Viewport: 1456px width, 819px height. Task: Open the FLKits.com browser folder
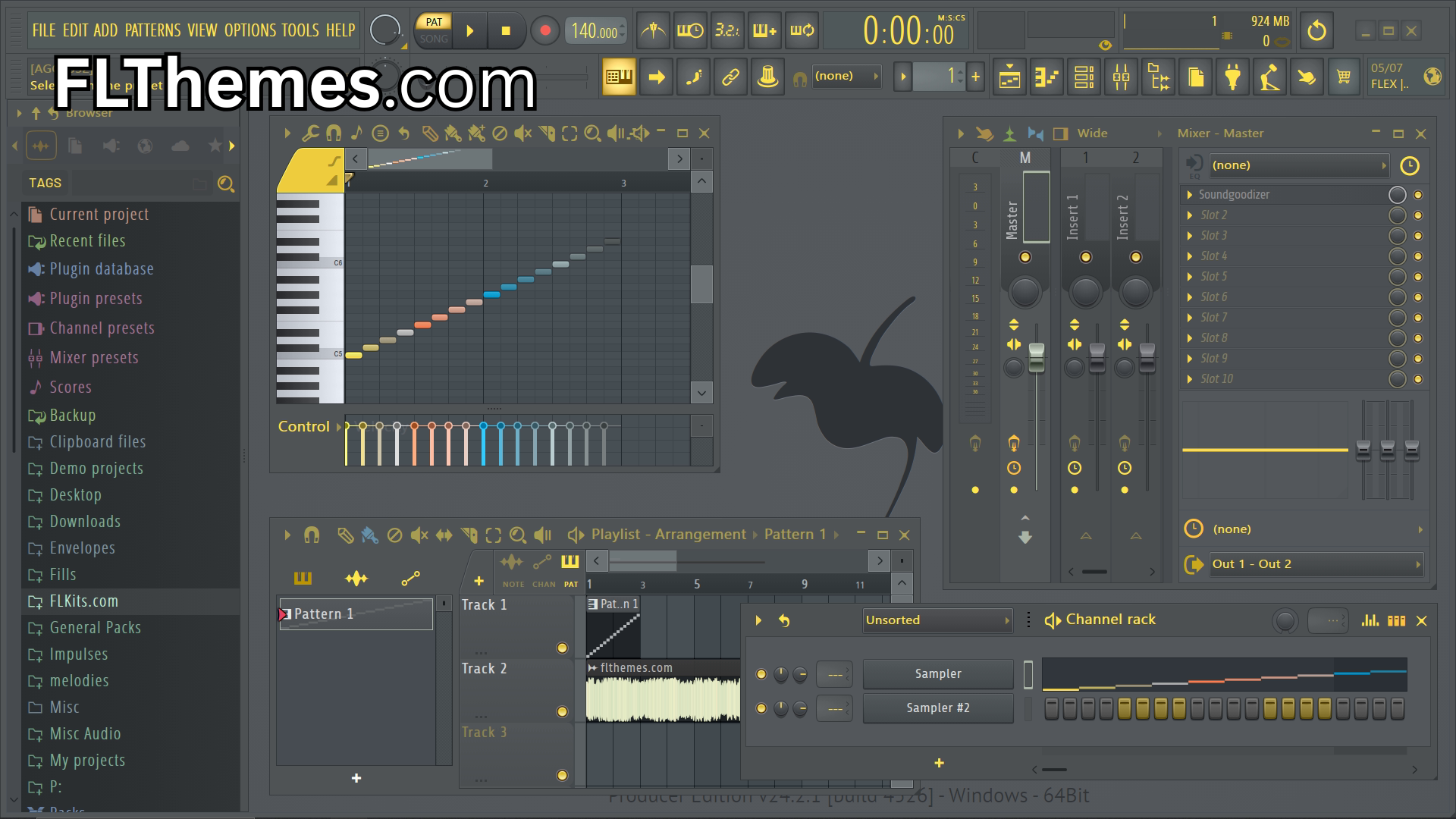pyautogui.click(x=130, y=601)
